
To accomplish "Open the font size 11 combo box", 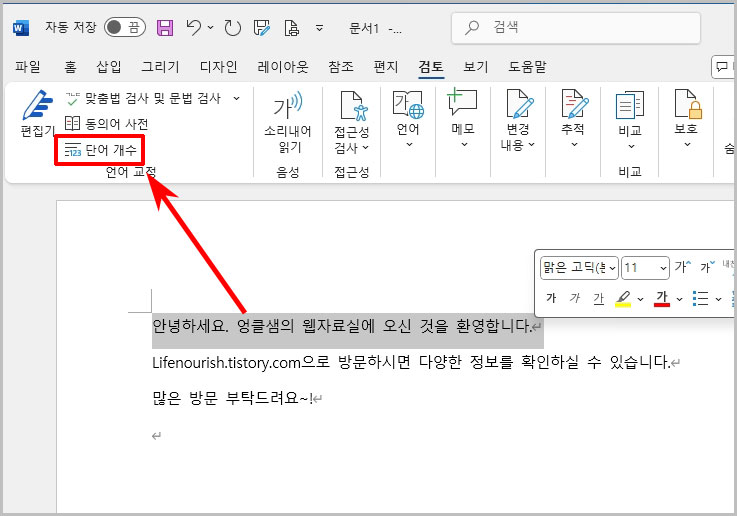I will (x=645, y=268).
